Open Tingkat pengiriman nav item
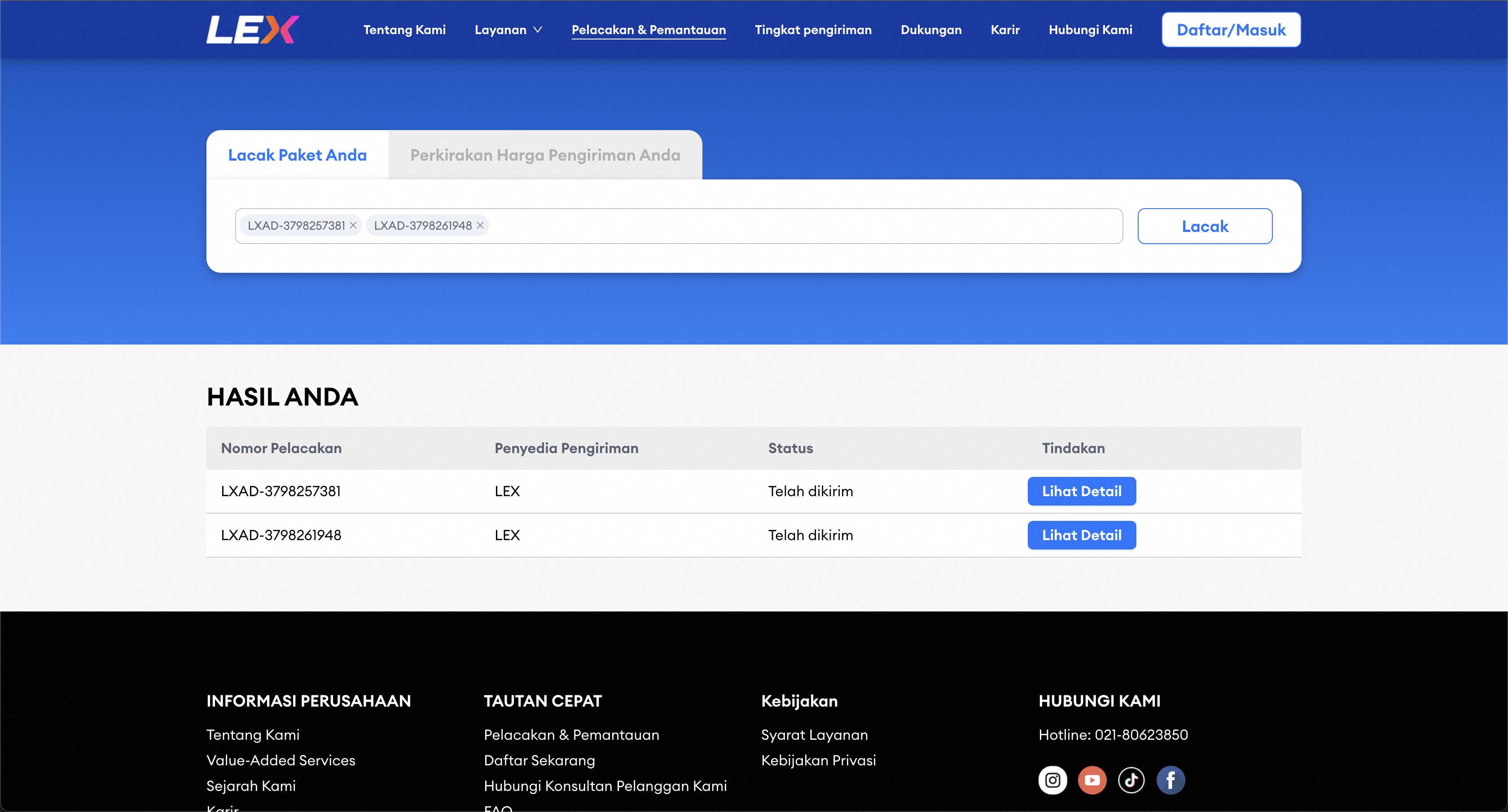Viewport: 1508px width, 812px height. click(812, 30)
